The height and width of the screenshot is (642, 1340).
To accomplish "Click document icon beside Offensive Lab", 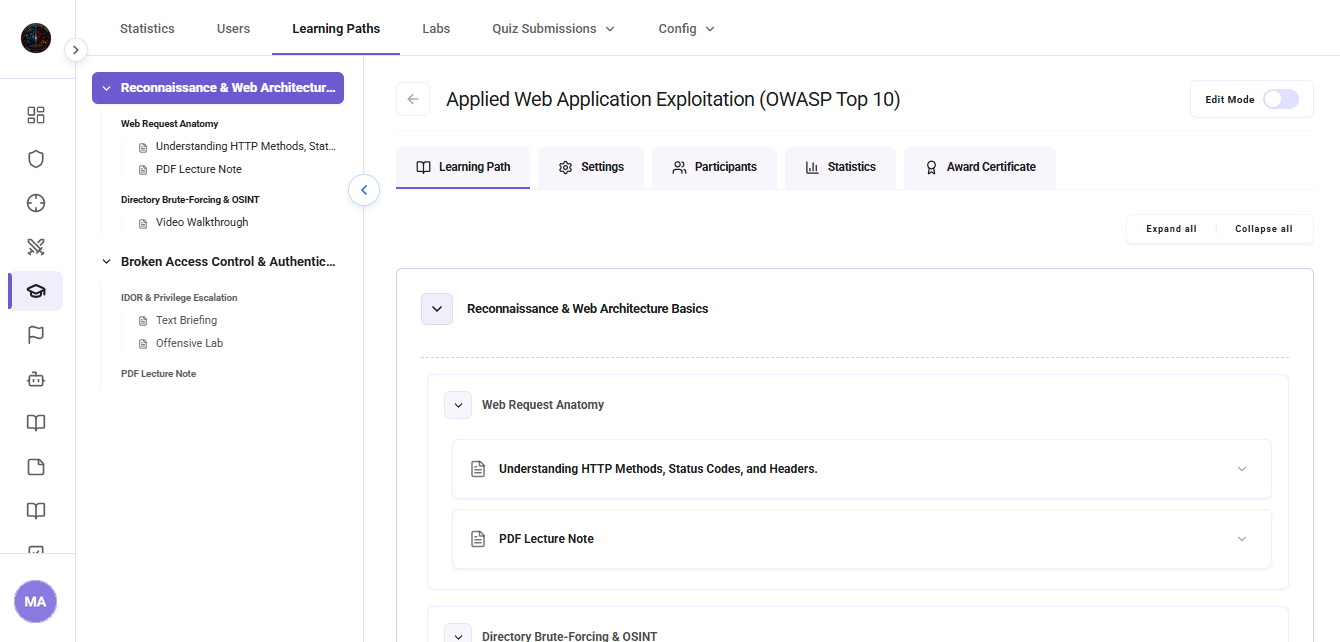I will (x=143, y=344).
